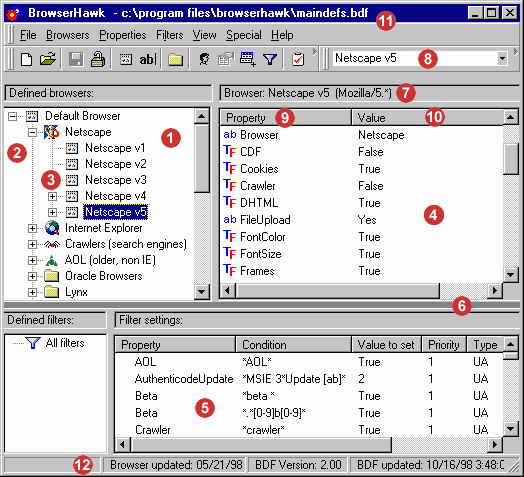Click down arrow of browser tree scrollbar
The width and height of the screenshot is (524, 477).
click(202, 291)
